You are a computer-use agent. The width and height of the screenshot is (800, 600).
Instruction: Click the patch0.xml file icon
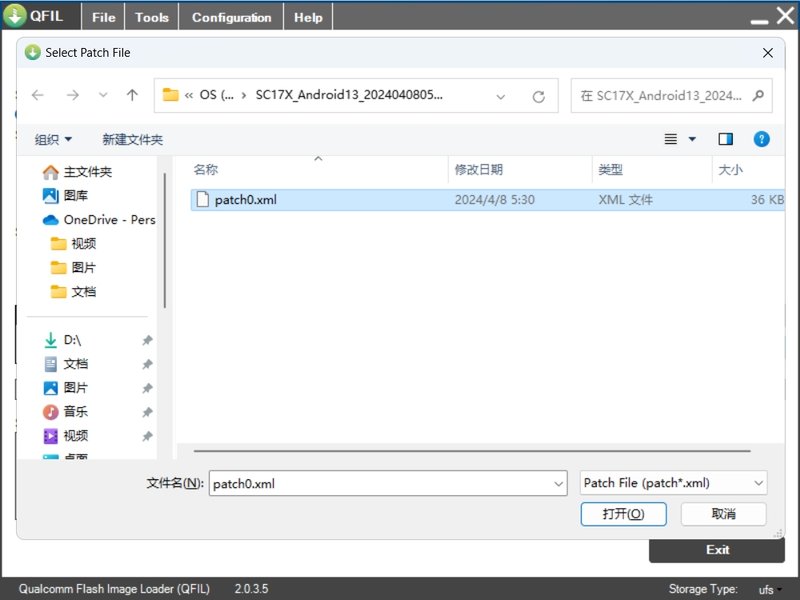pyautogui.click(x=203, y=199)
